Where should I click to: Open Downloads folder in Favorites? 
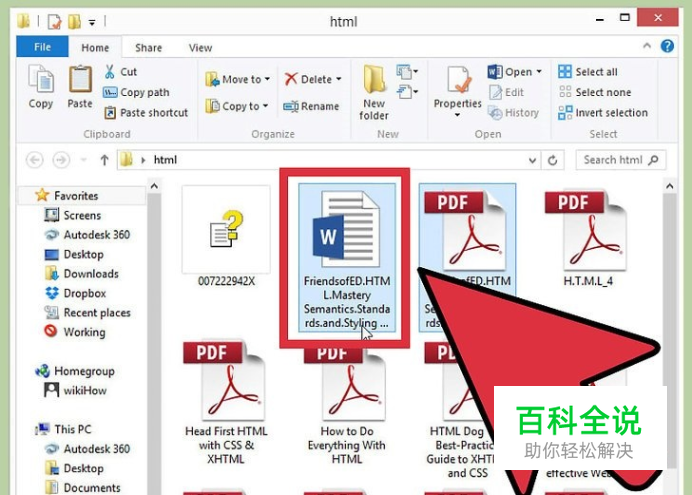[x=91, y=274]
